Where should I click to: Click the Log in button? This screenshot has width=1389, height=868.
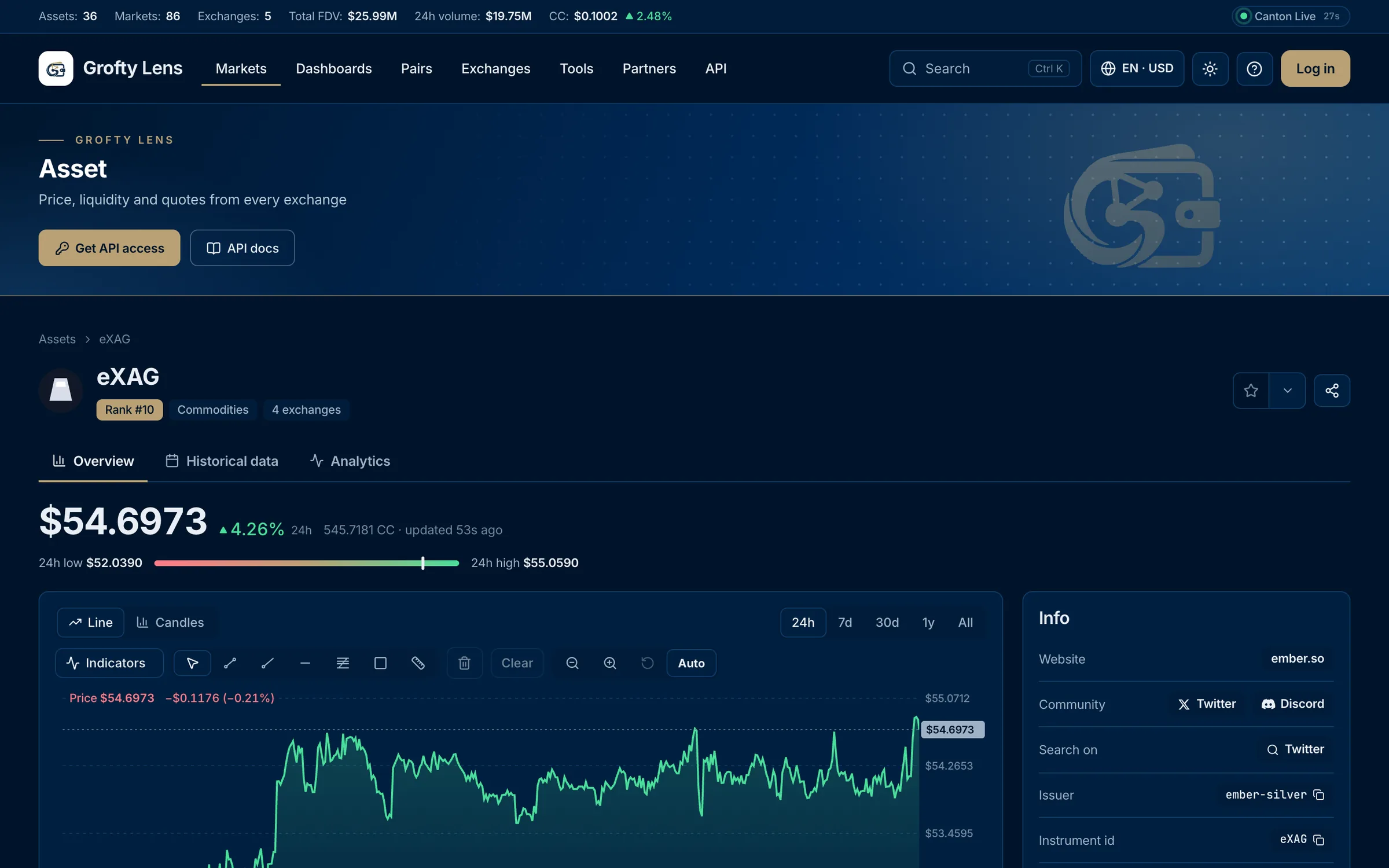(1315, 69)
